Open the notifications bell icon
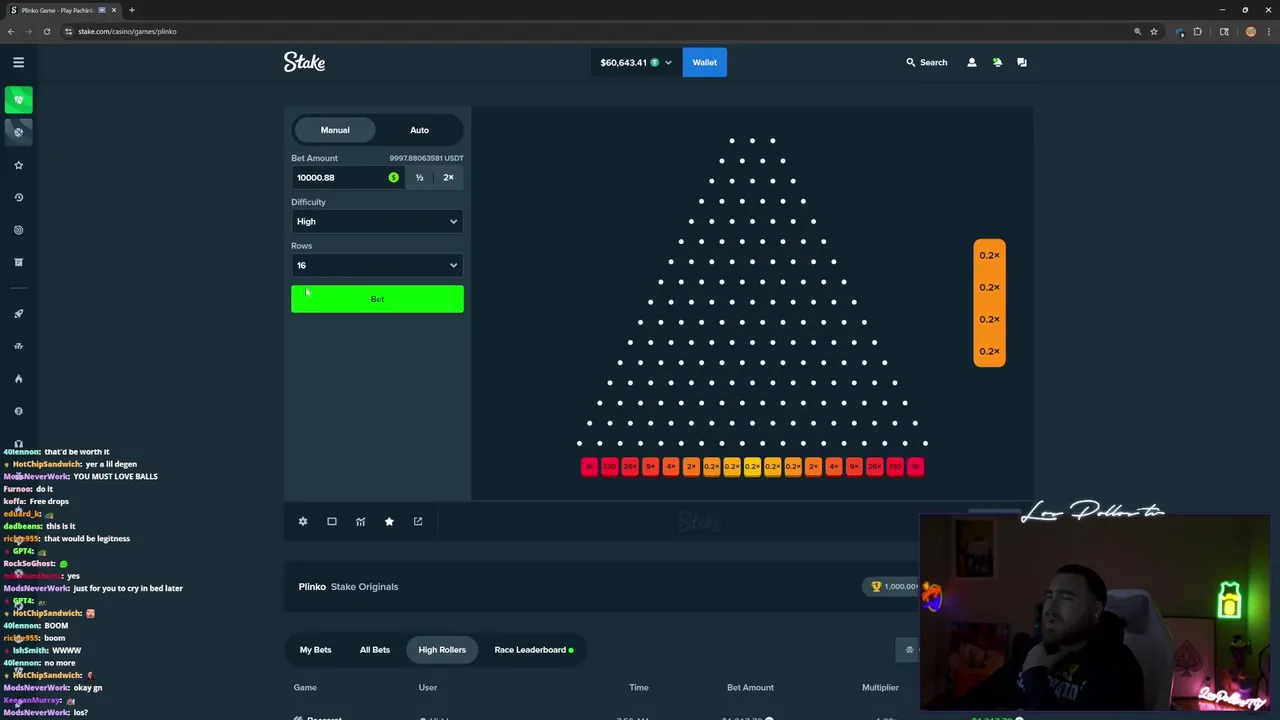 click(x=997, y=62)
